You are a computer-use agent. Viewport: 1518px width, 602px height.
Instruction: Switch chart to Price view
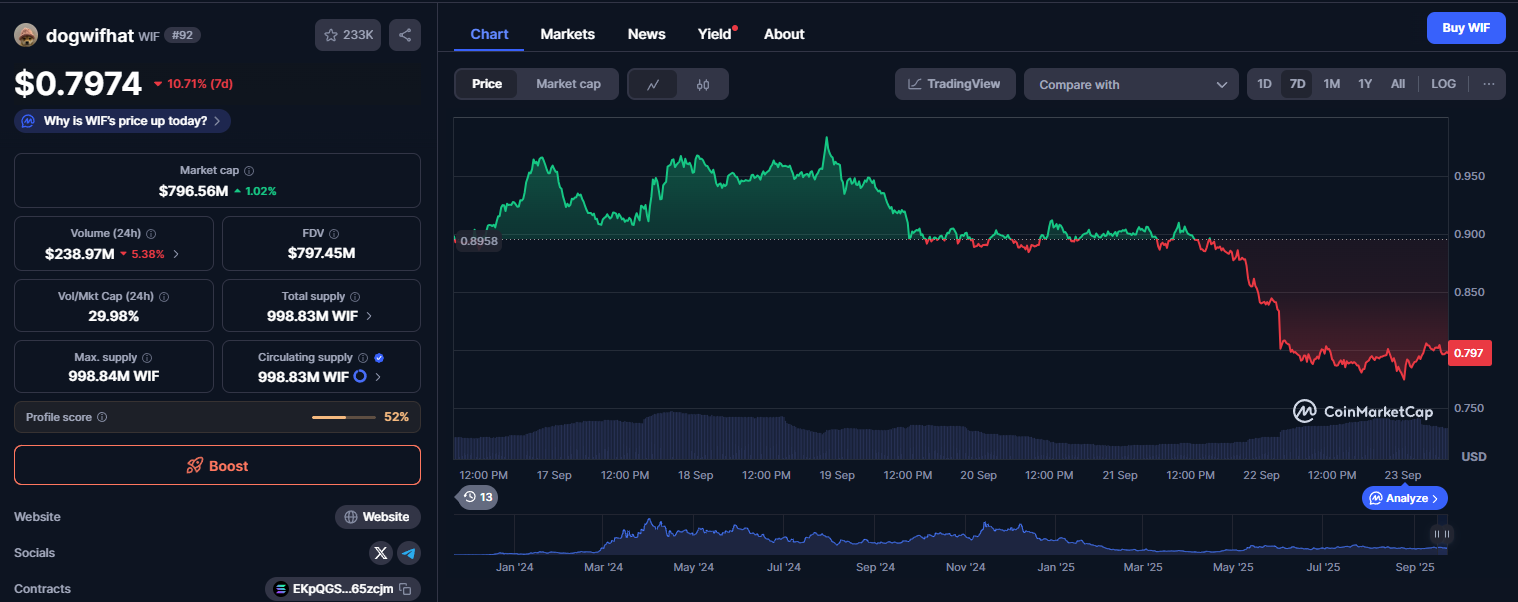click(487, 84)
